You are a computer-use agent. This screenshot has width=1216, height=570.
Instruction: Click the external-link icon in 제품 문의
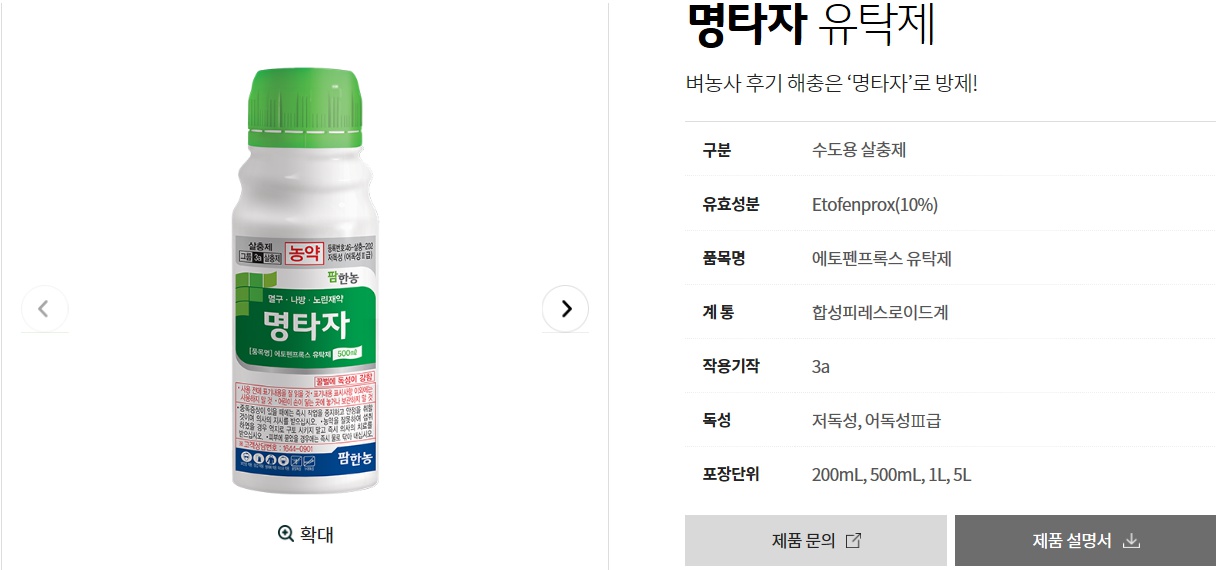853,541
